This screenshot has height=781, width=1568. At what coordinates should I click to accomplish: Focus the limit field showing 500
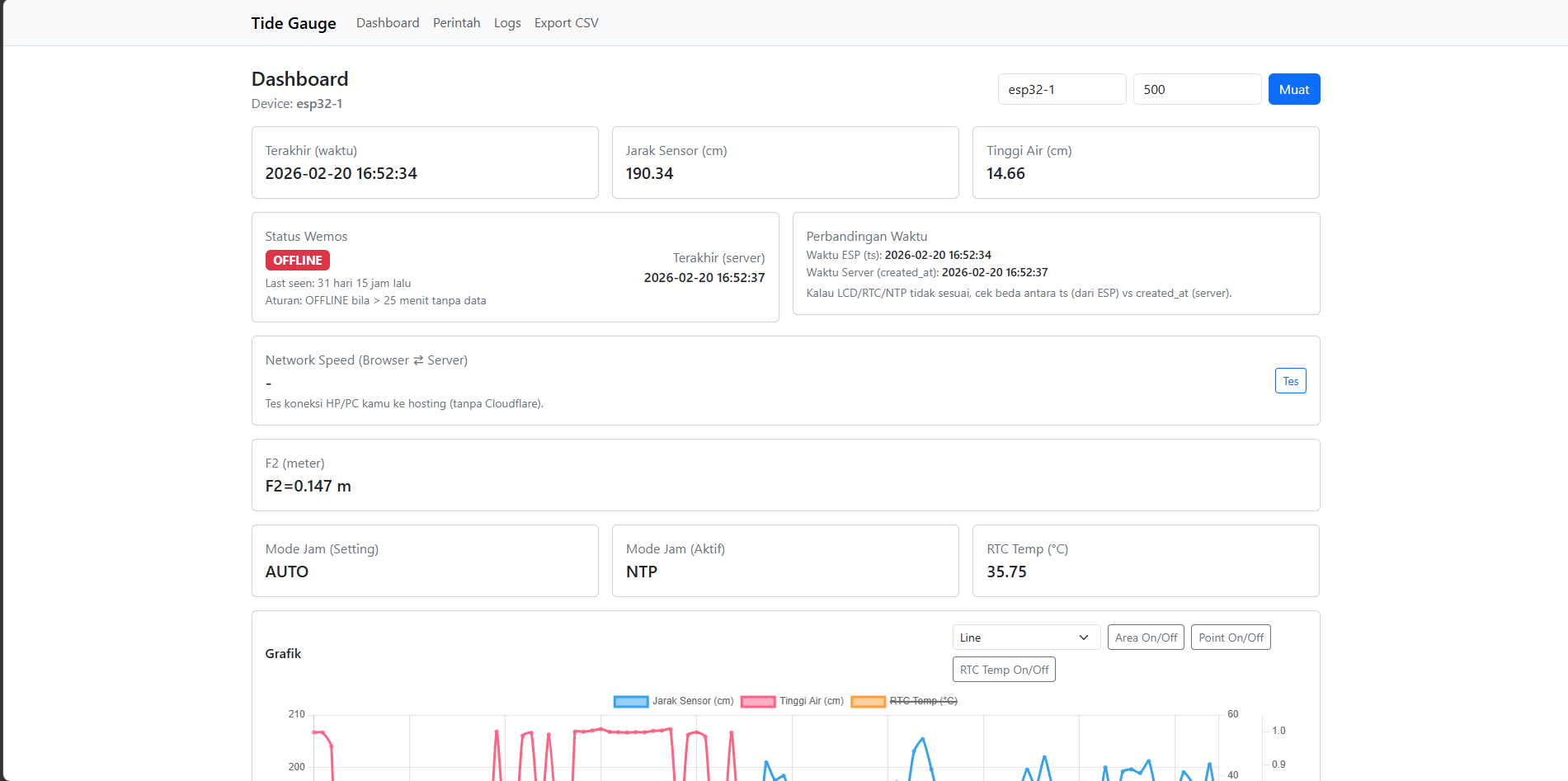point(1196,89)
